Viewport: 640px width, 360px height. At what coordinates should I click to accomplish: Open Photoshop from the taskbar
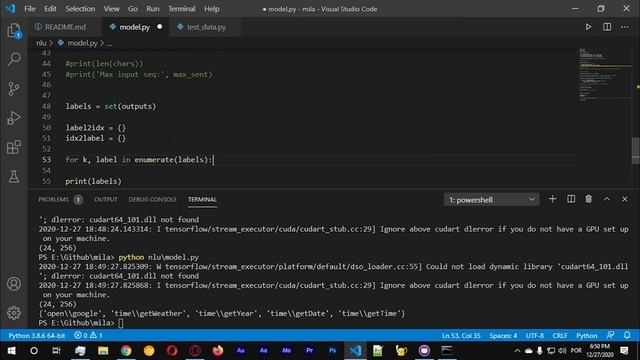pyautogui.click(x=333, y=351)
